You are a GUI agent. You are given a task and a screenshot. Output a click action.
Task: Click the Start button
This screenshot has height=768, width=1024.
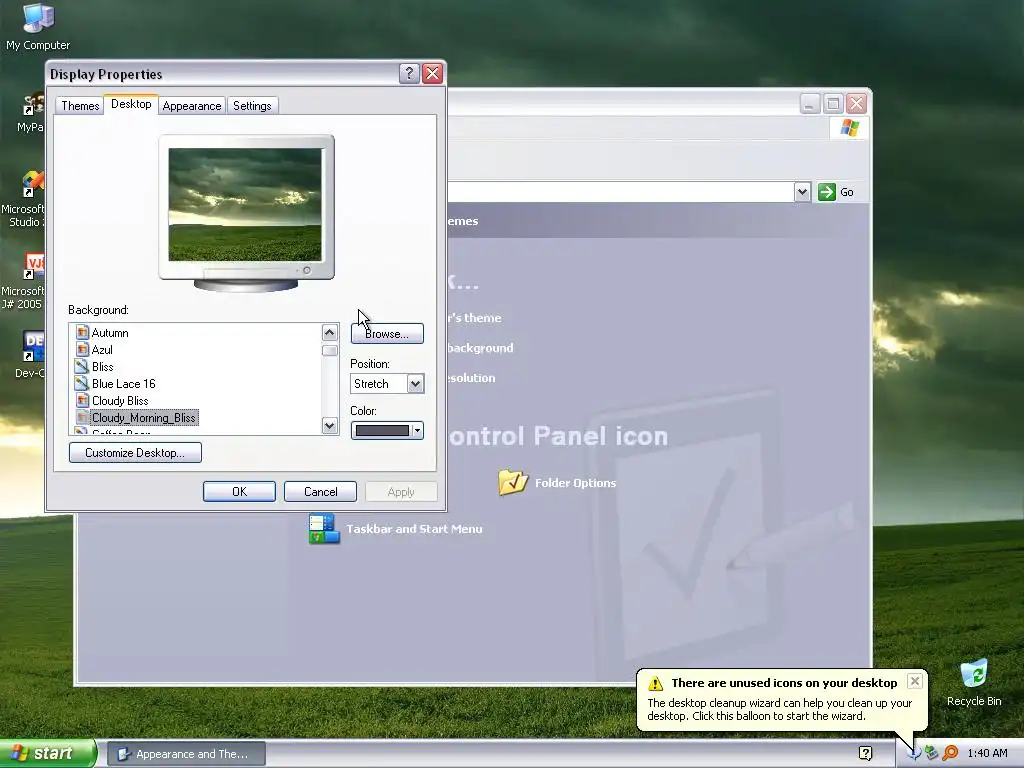tap(47, 754)
